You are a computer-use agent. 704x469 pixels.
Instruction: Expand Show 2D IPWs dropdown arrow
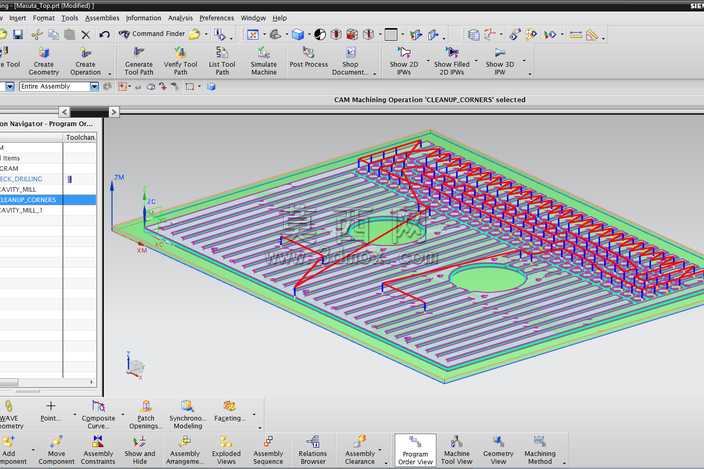[427, 61]
